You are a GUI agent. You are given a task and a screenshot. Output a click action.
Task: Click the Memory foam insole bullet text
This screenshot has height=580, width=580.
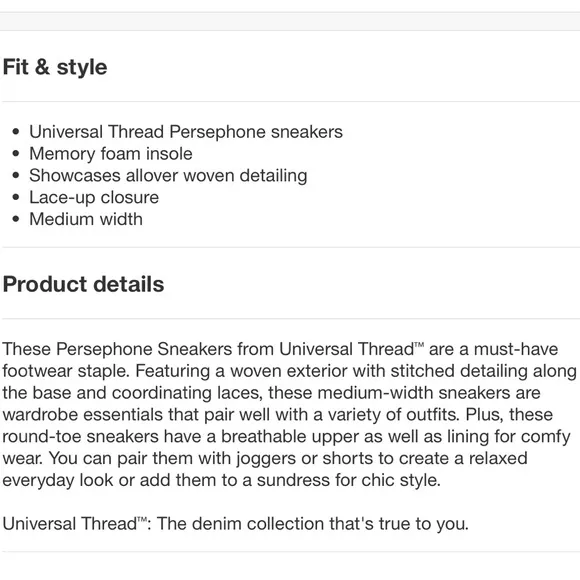pyautogui.click(x=111, y=154)
